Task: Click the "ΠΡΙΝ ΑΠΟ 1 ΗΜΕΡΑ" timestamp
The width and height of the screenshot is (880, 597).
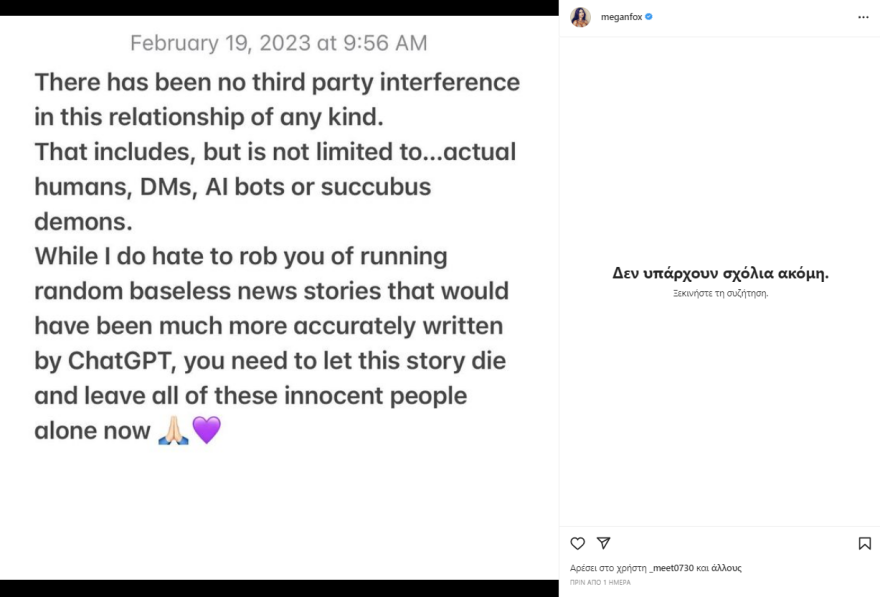Action: [x=600, y=582]
